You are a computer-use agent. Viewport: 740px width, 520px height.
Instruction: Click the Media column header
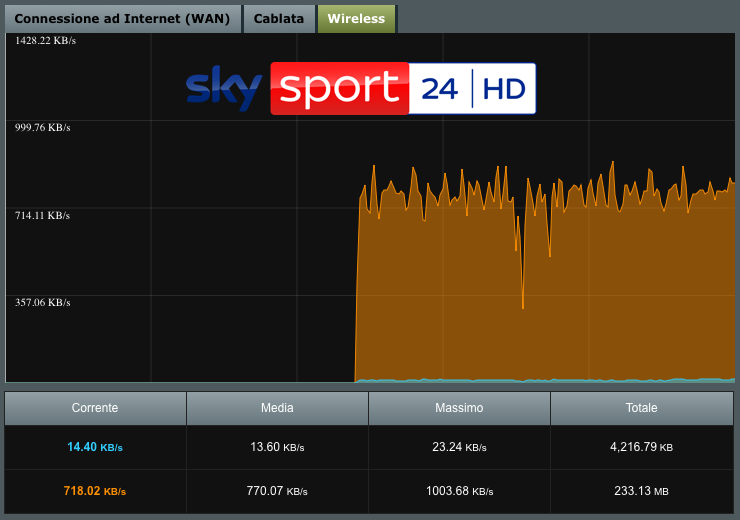277,408
